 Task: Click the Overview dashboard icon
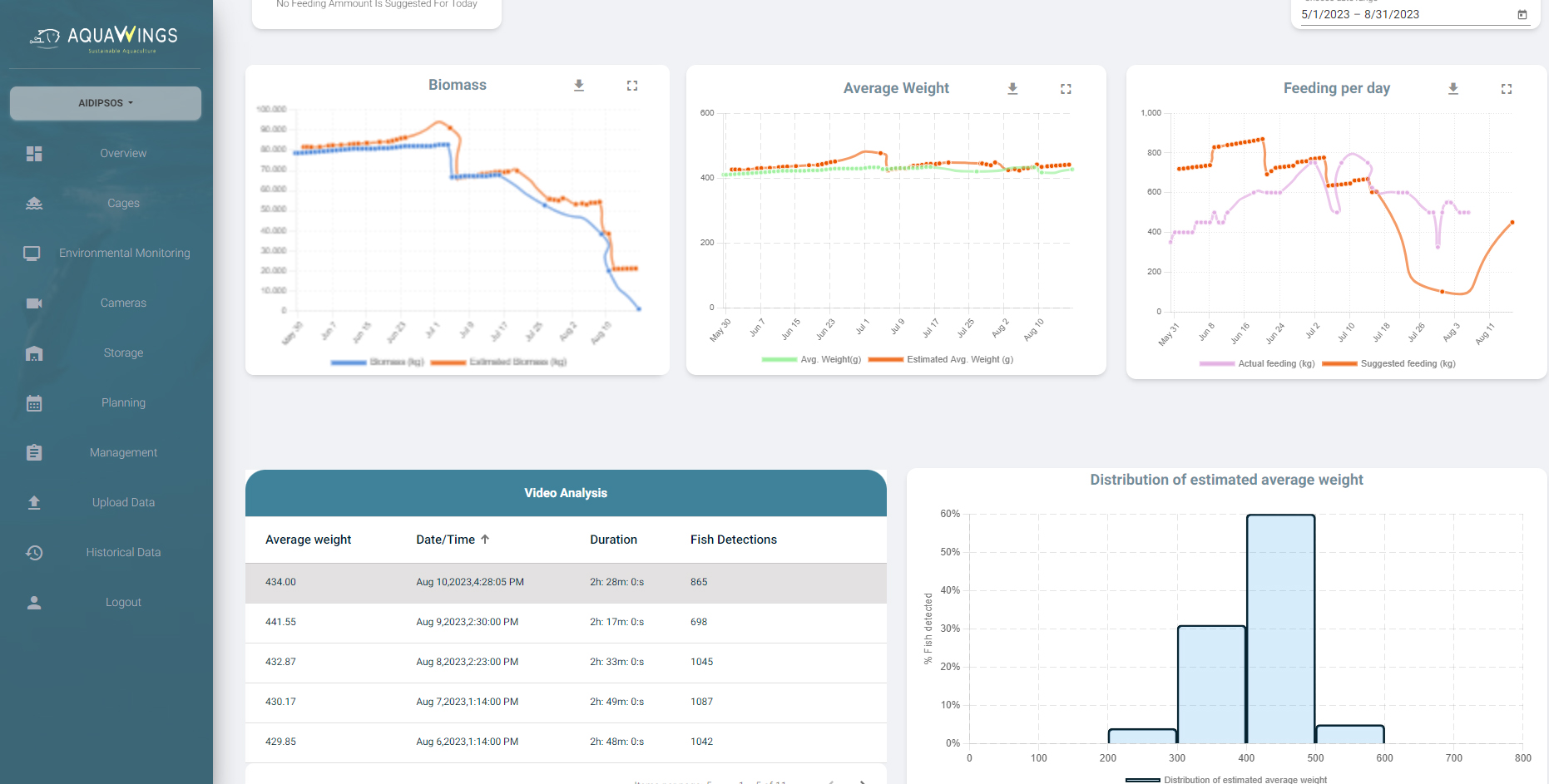(x=34, y=154)
